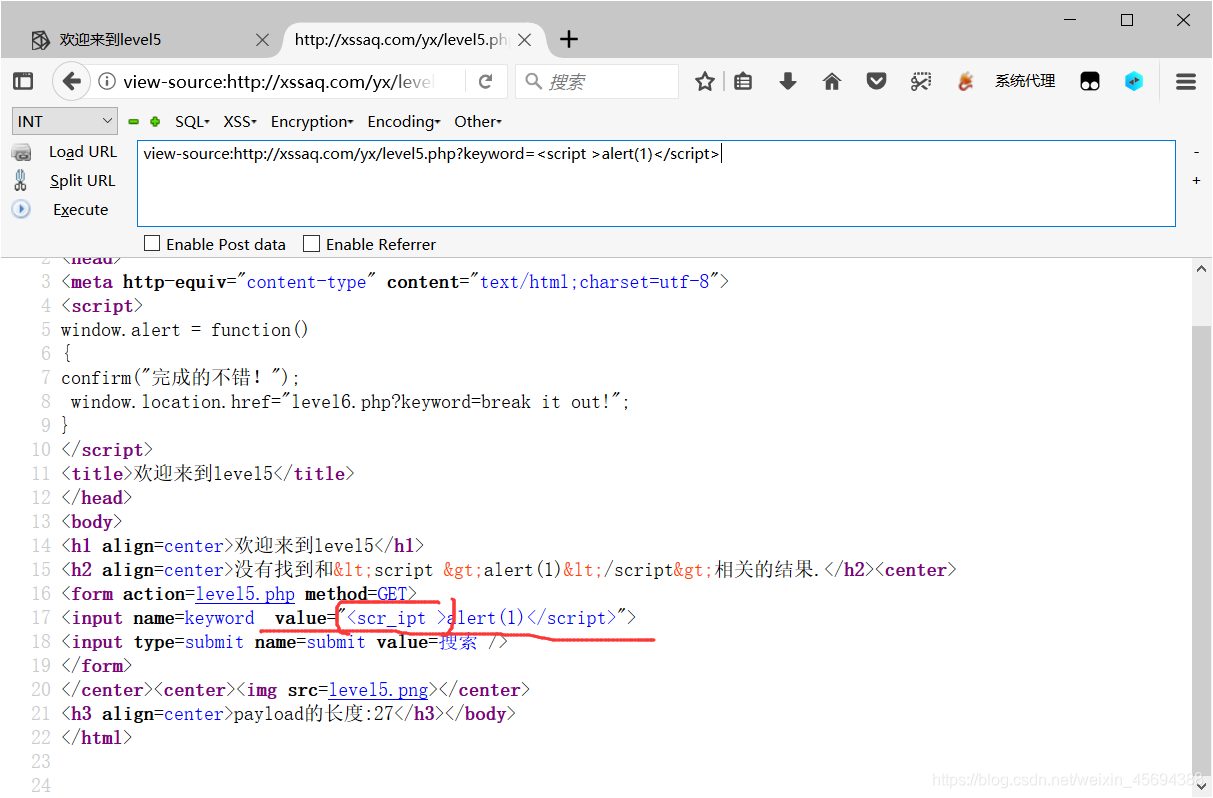Click the Split URL icon
The image size is (1213, 798).
21,180
